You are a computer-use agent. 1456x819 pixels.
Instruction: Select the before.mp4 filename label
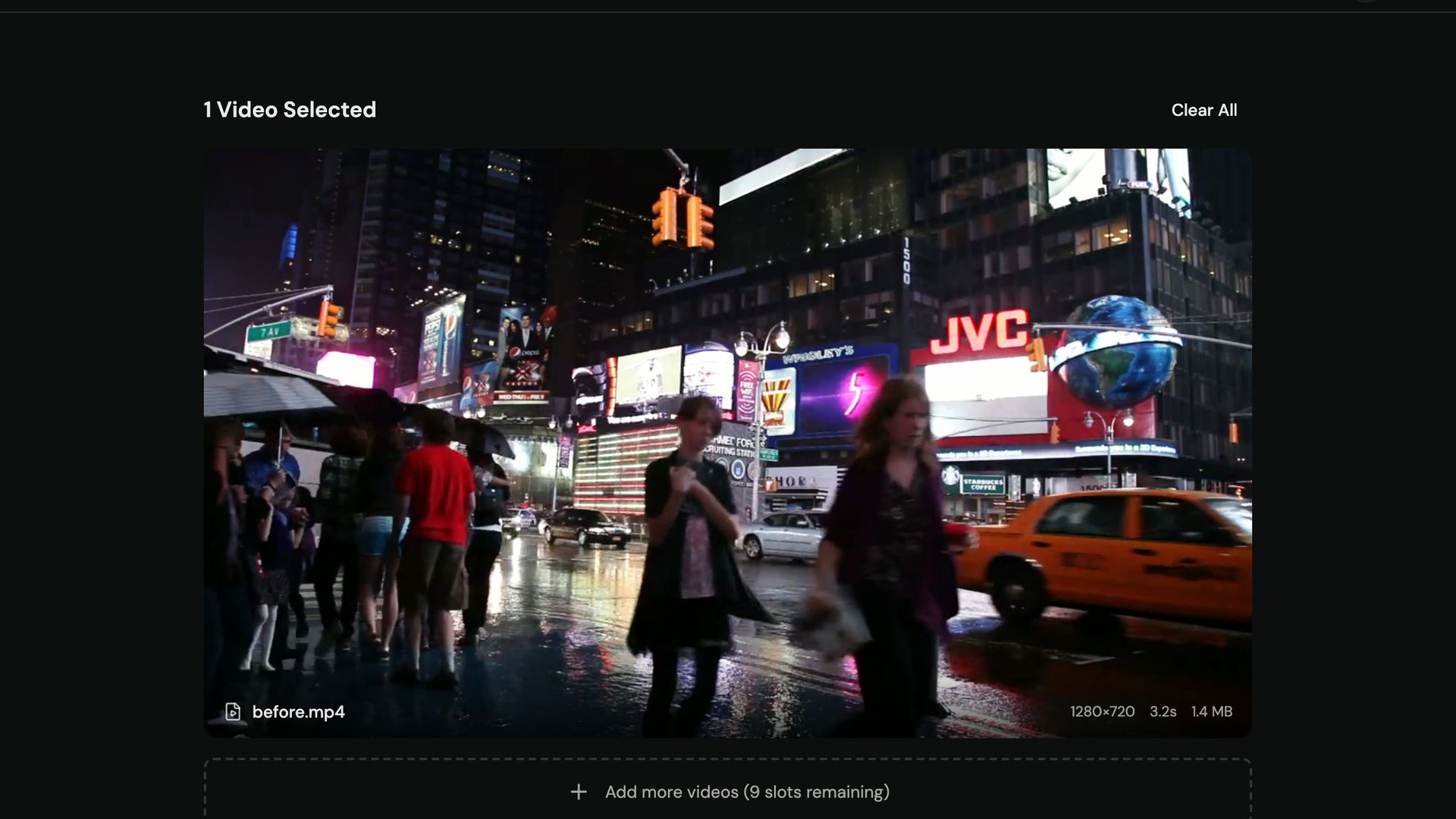tap(298, 711)
